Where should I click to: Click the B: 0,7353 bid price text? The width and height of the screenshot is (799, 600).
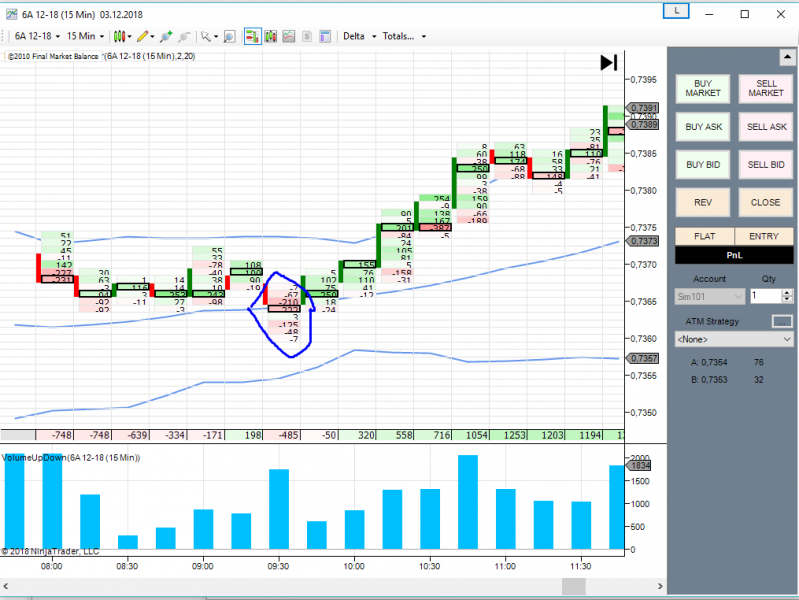[709, 380]
